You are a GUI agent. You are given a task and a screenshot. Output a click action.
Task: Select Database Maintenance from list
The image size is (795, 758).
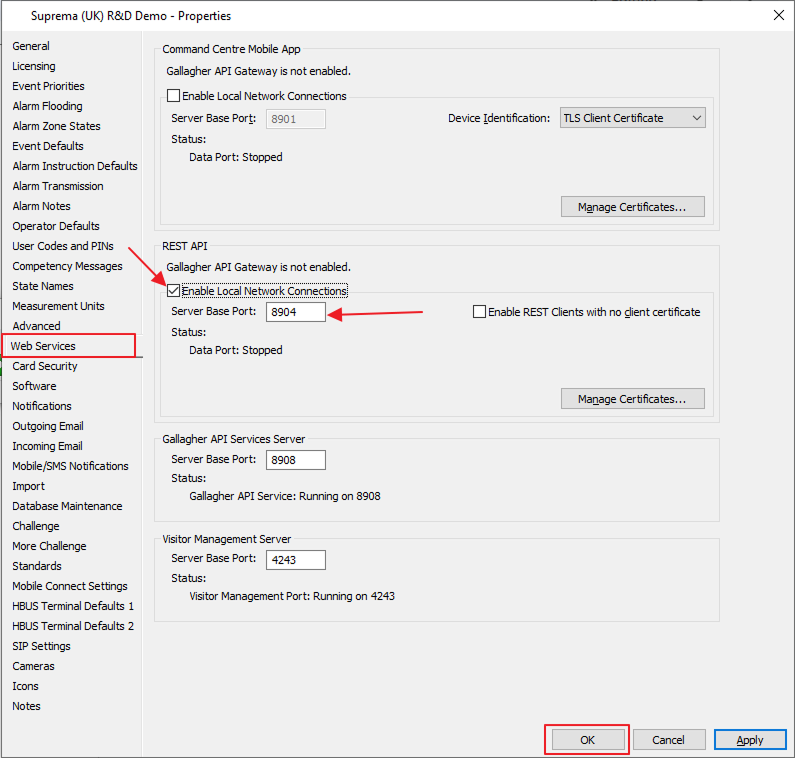67,506
